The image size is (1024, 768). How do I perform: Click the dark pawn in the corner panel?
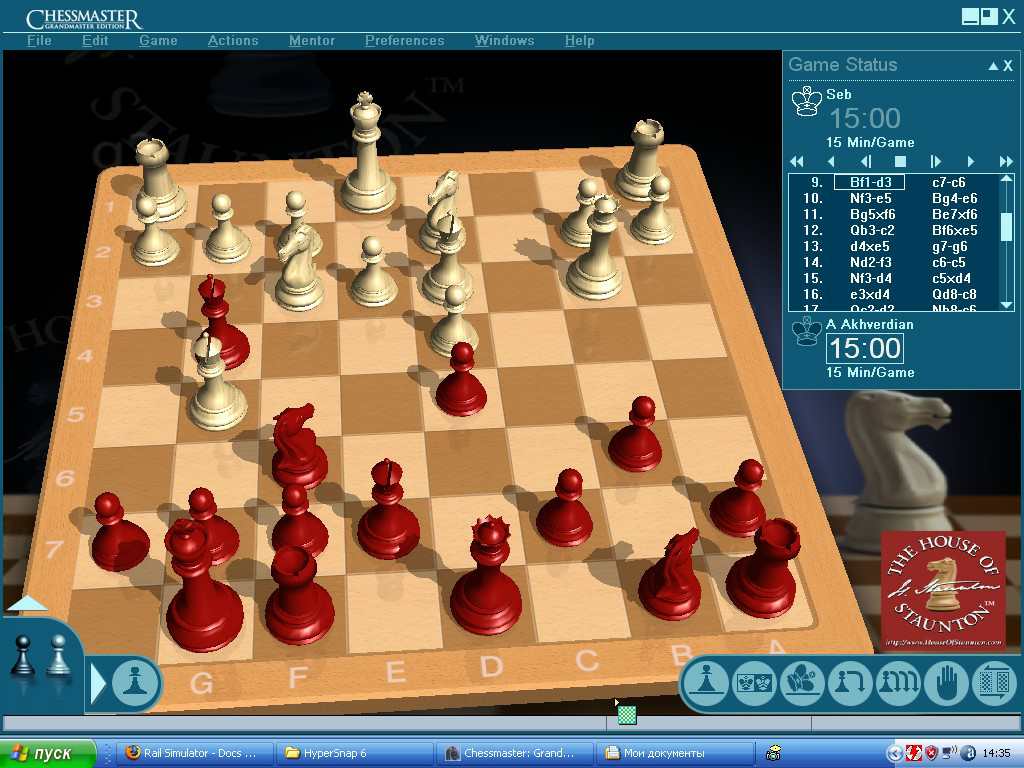(23, 655)
